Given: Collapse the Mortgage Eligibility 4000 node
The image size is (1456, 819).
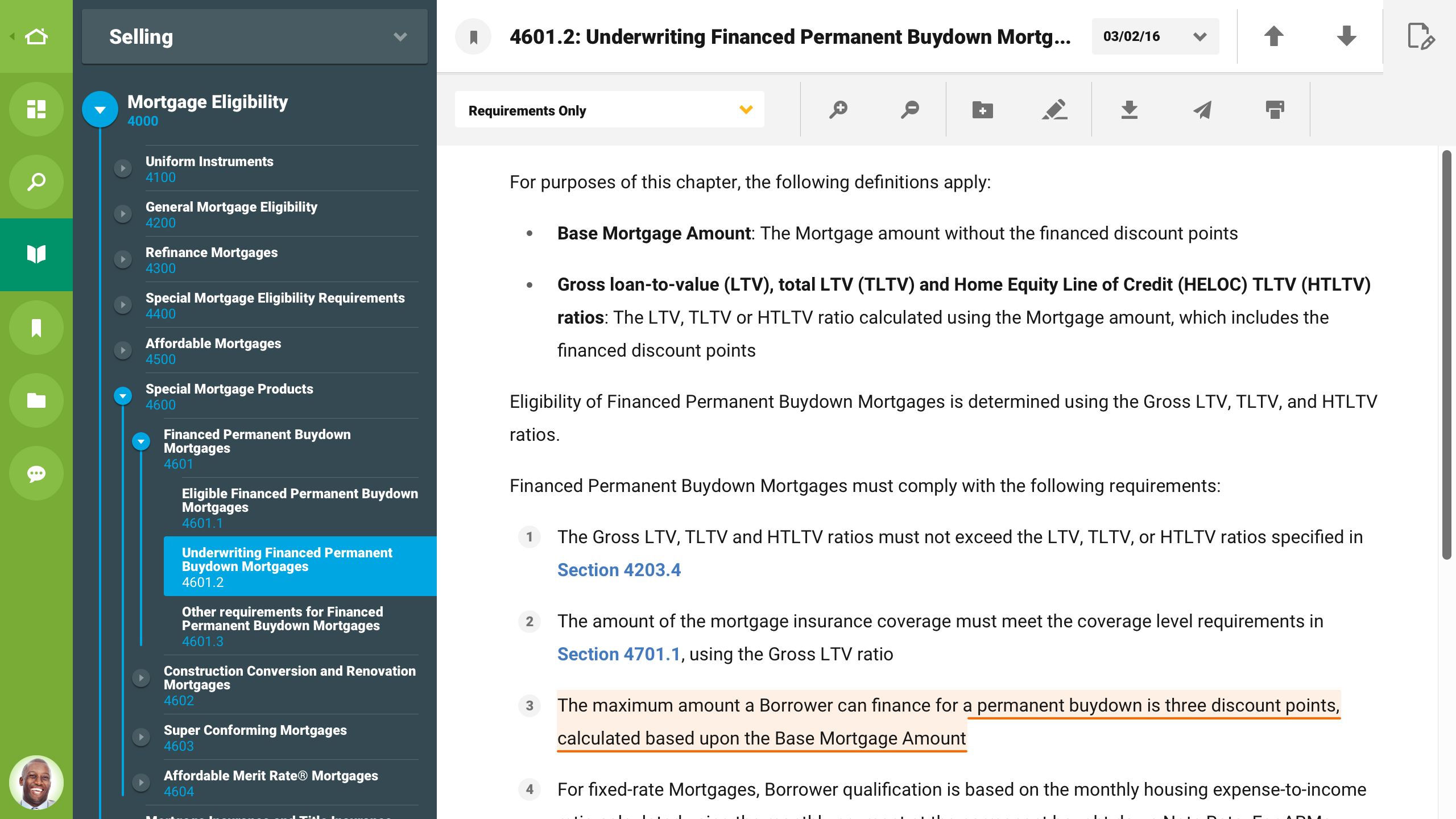Looking at the screenshot, I should [x=100, y=109].
